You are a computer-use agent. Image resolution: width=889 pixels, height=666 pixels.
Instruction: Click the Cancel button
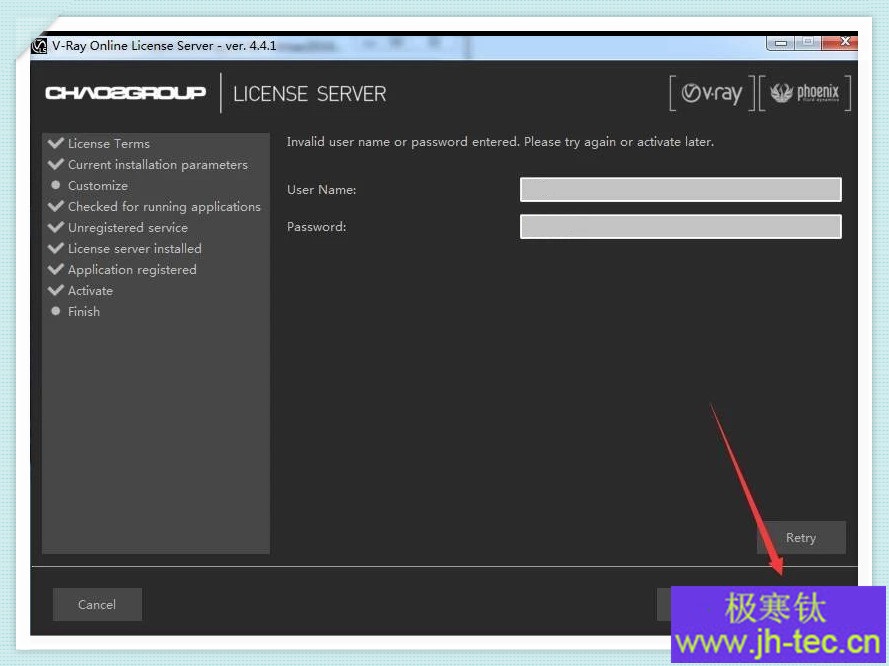point(97,604)
